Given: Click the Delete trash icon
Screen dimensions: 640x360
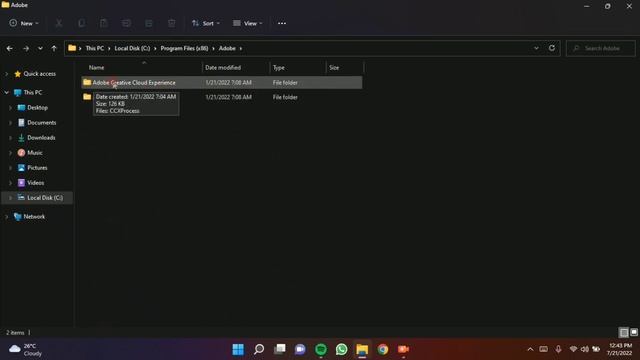Looking at the screenshot, I should pyautogui.click(x=171, y=23).
